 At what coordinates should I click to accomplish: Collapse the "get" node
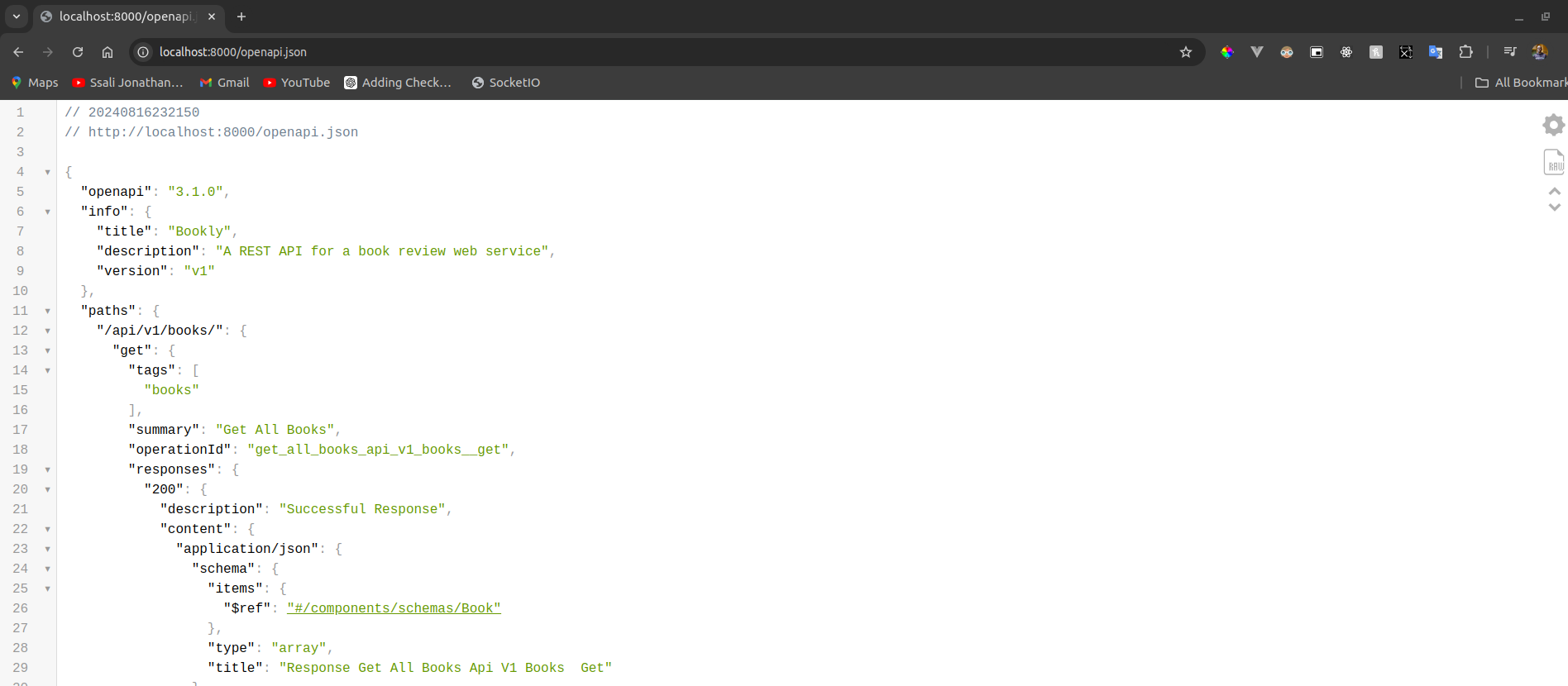pyautogui.click(x=47, y=350)
